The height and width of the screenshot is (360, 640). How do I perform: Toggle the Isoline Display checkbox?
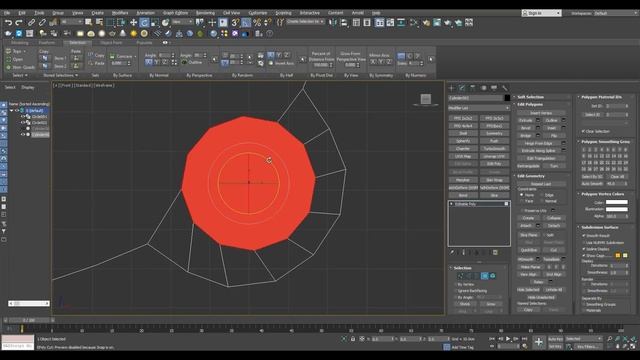(584, 249)
